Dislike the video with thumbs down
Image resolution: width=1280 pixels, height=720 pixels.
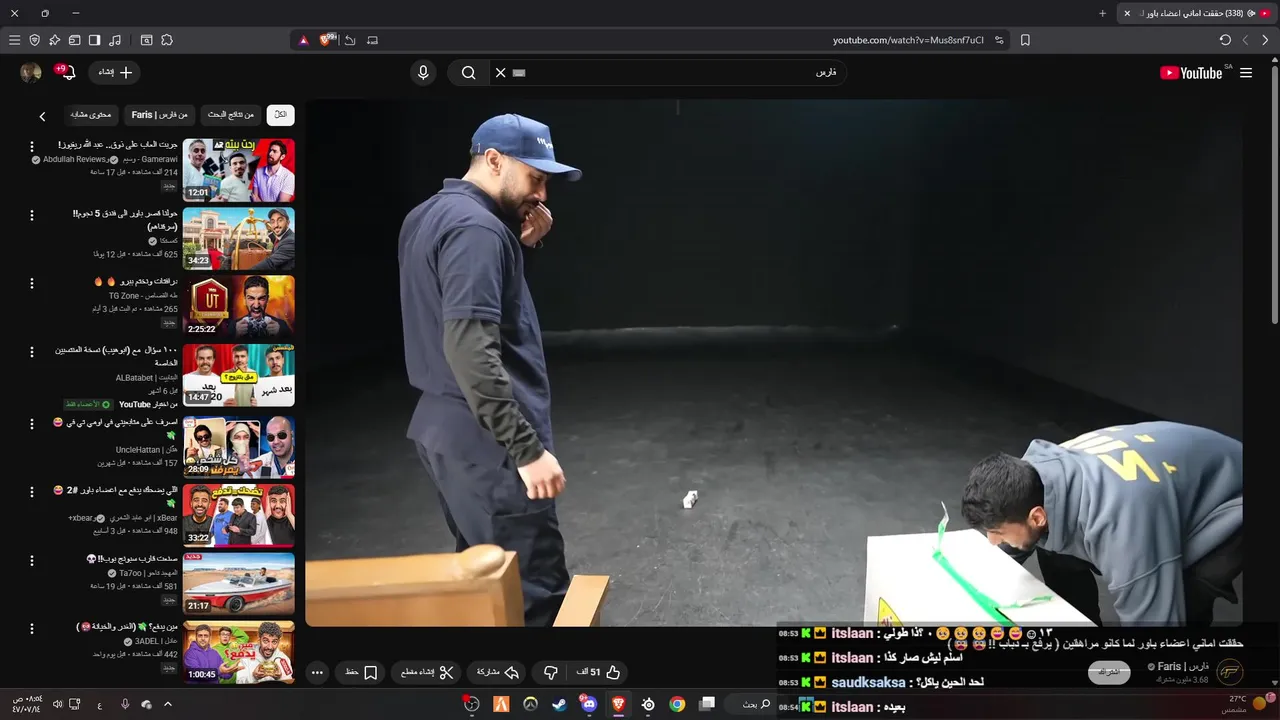550,672
